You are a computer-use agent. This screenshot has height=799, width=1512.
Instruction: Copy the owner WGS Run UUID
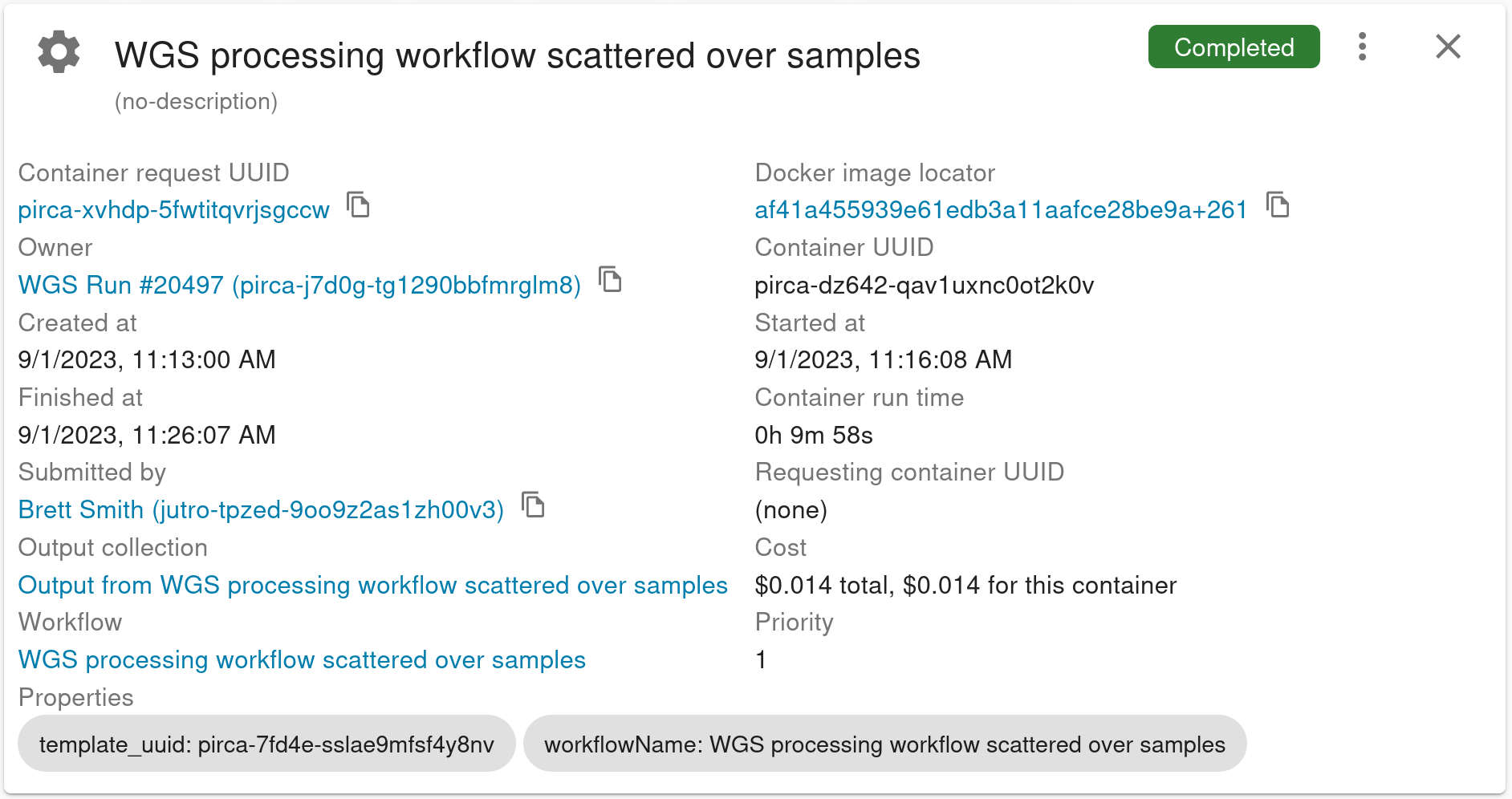(x=611, y=280)
